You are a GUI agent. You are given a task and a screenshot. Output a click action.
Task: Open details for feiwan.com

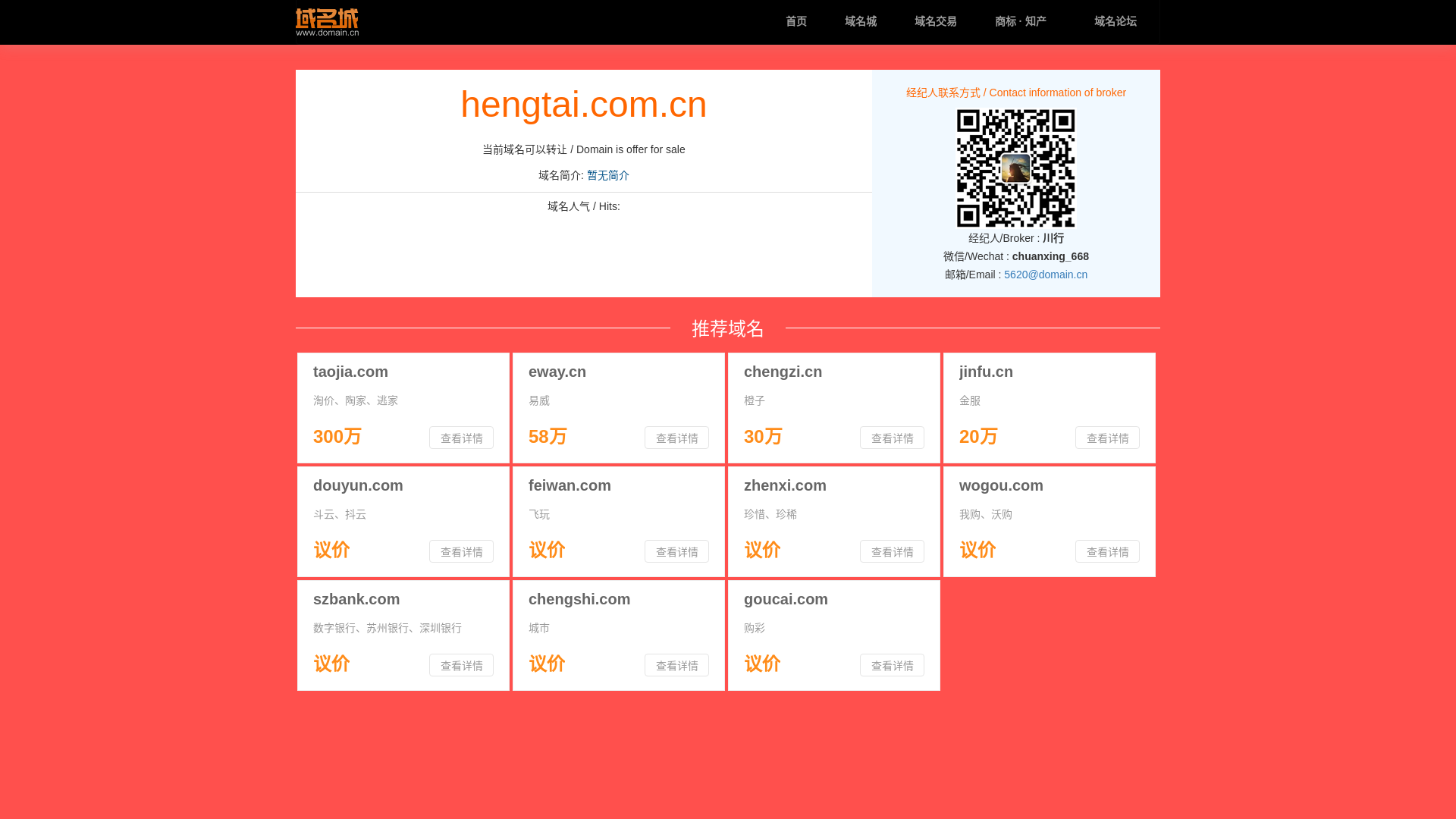(x=676, y=551)
